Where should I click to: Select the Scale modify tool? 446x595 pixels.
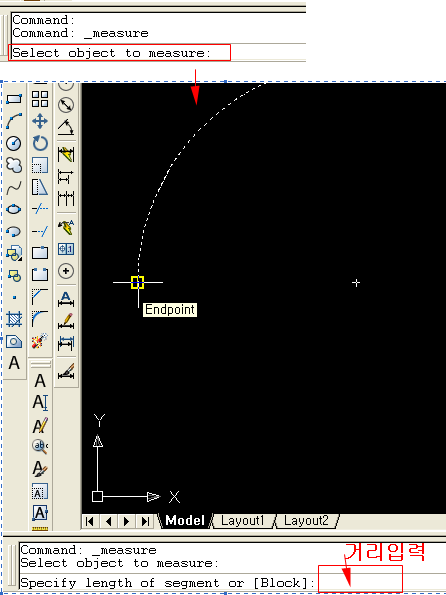point(40,165)
